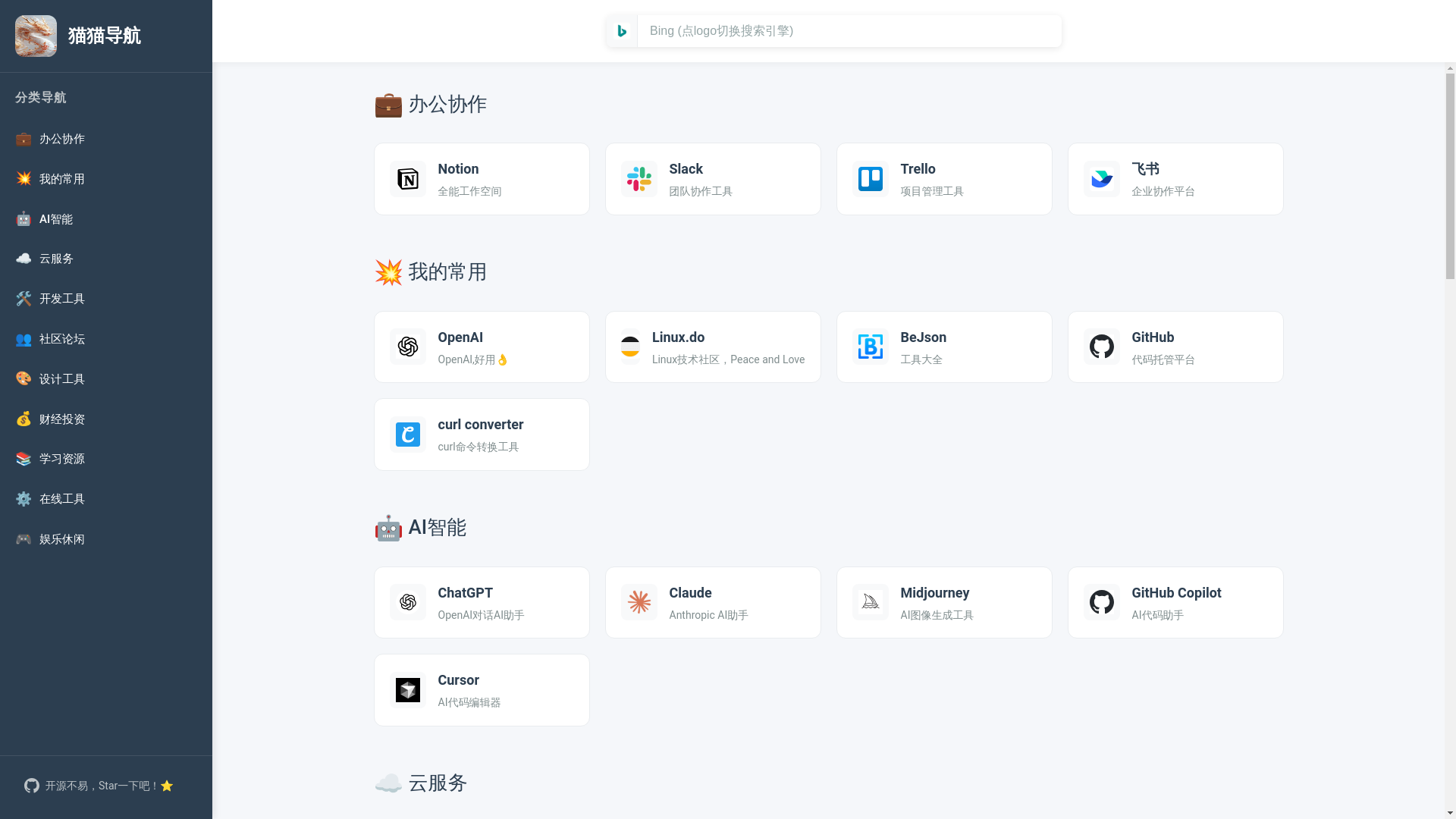
Task: Click the 全能工作空间 description
Action: (x=469, y=192)
